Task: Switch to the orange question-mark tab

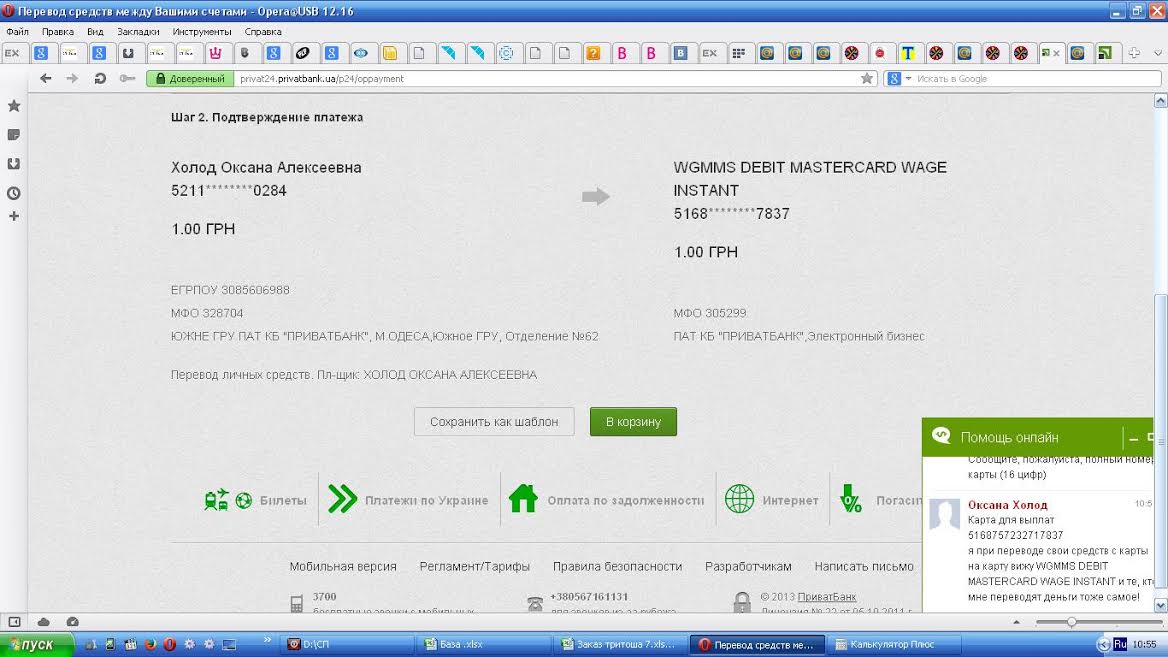Action: pyautogui.click(x=593, y=53)
